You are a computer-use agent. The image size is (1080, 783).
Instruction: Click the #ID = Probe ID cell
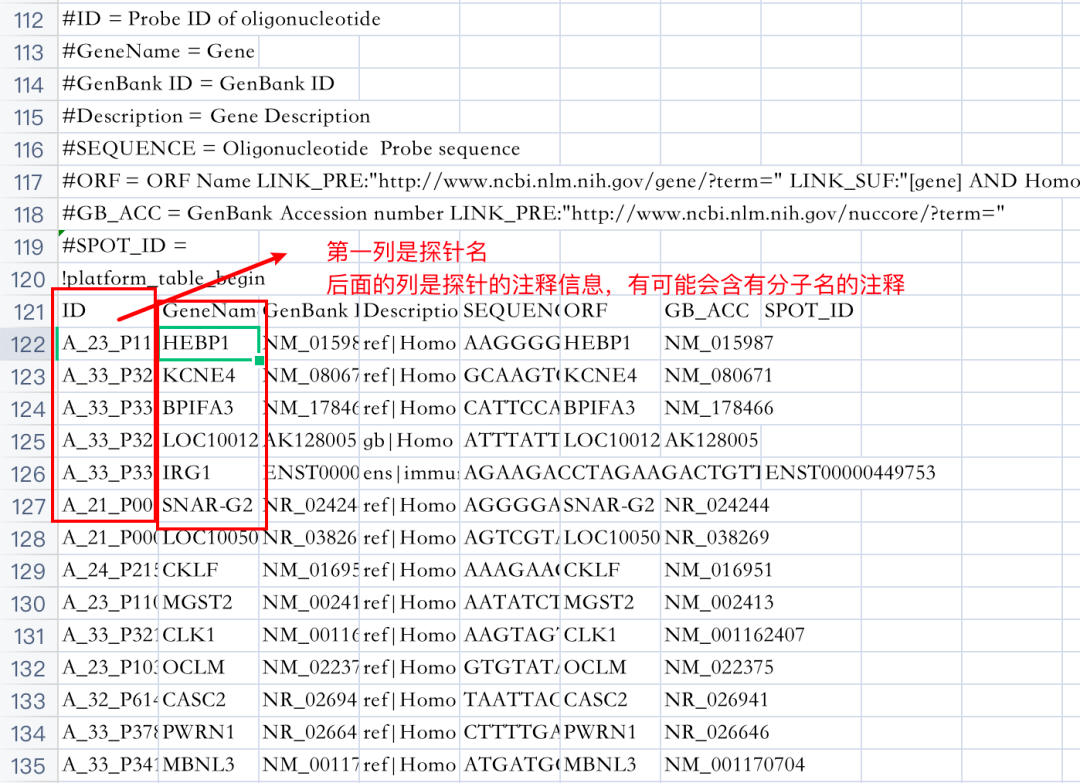click(x=221, y=19)
